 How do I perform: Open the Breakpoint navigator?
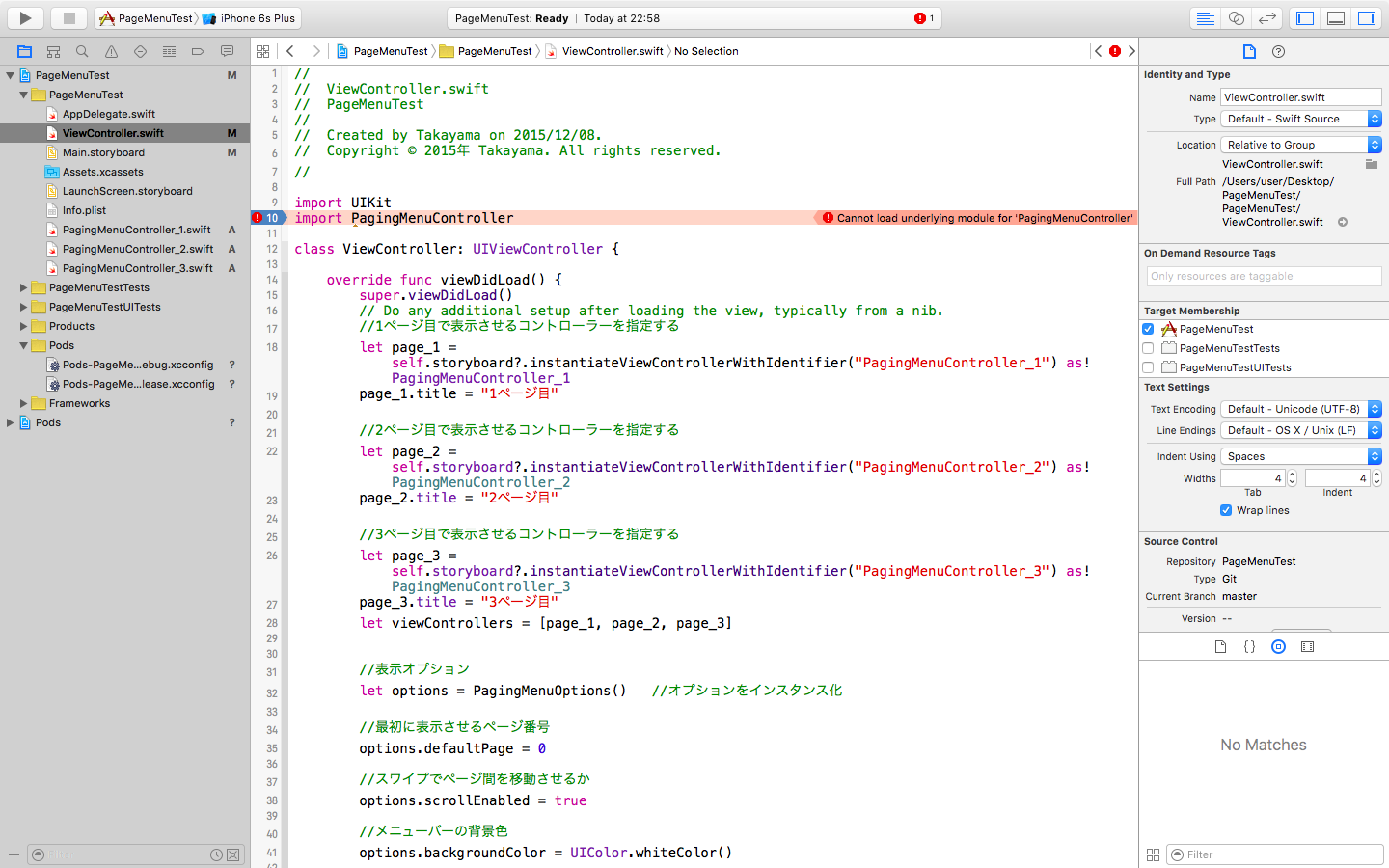coord(199,51)
